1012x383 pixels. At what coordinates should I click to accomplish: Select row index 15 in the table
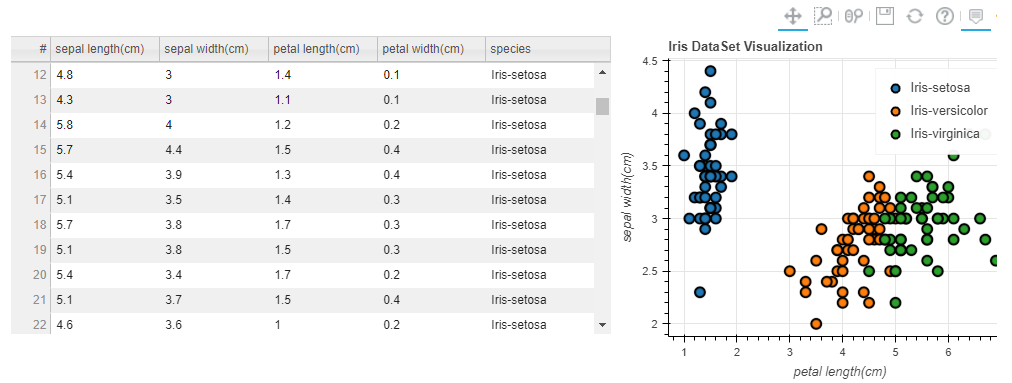pos(31,150)
